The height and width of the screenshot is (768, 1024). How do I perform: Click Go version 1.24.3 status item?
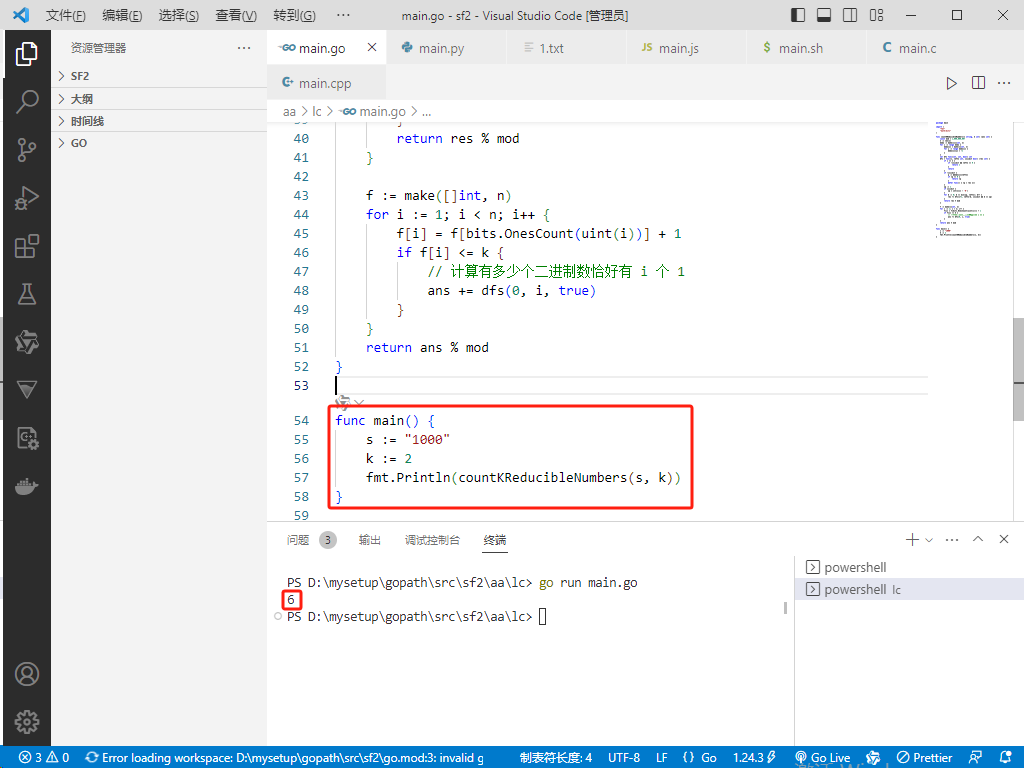tap(754, 758)
